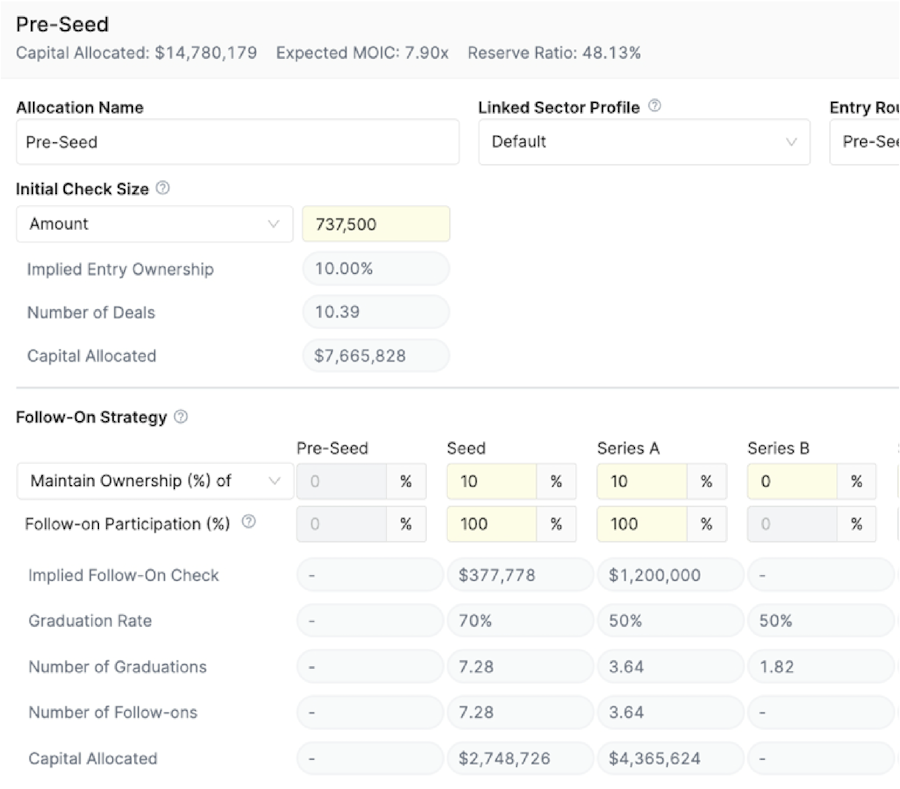Select the Series A maintain ownership field
Screen dimensions: 900x789
click(x=642, y=481)
